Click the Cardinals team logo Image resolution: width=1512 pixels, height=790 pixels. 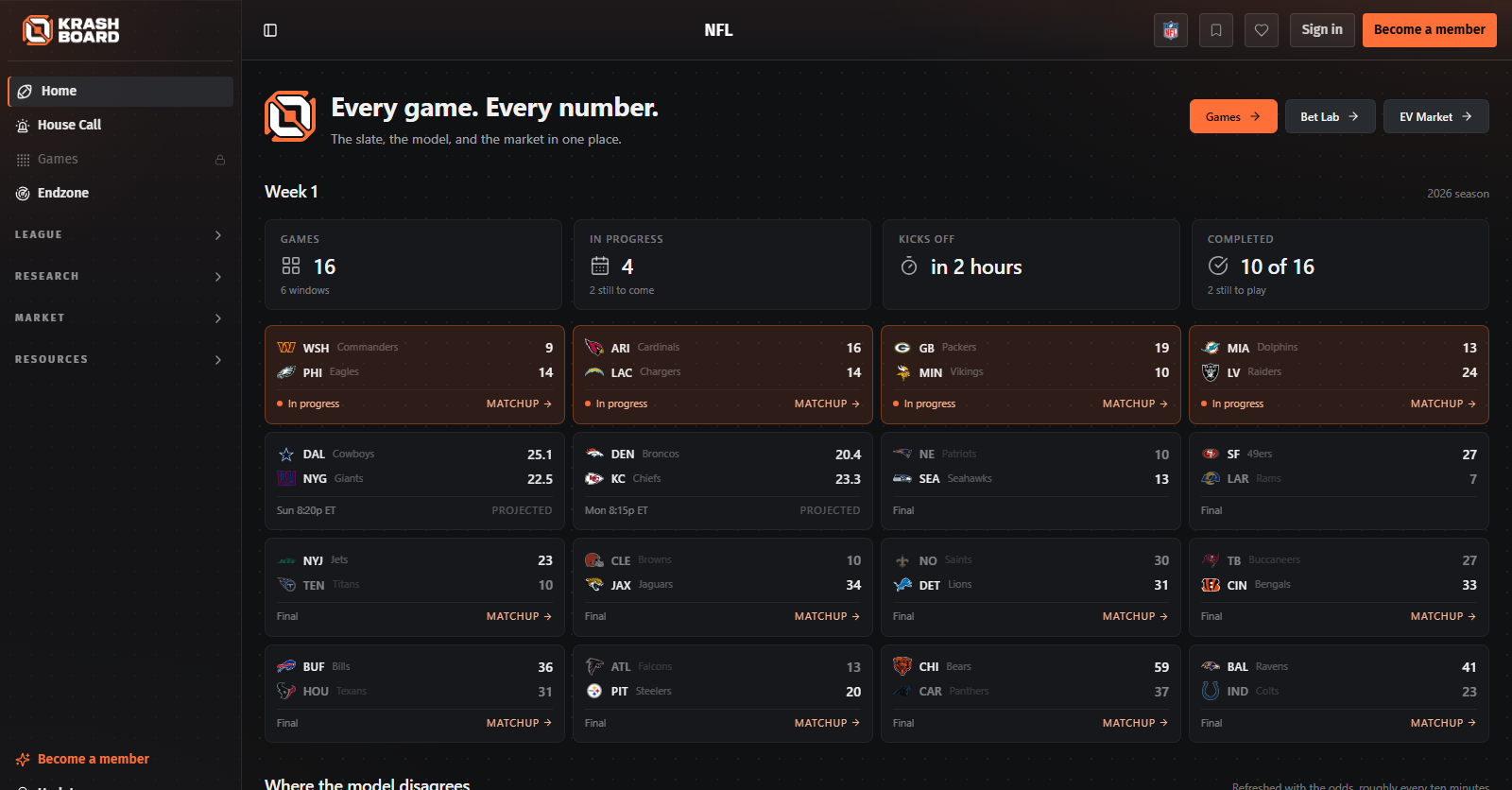click(594, 348)
